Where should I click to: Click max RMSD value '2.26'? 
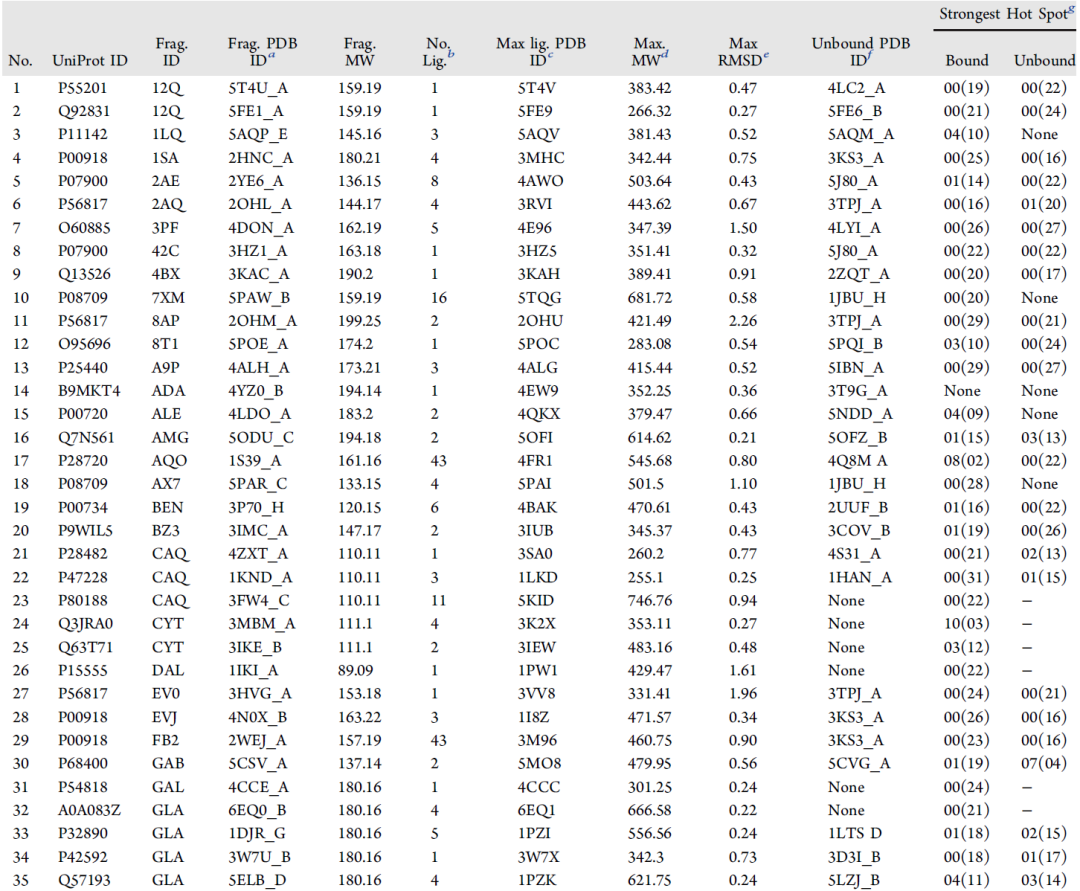coord(742,321)
